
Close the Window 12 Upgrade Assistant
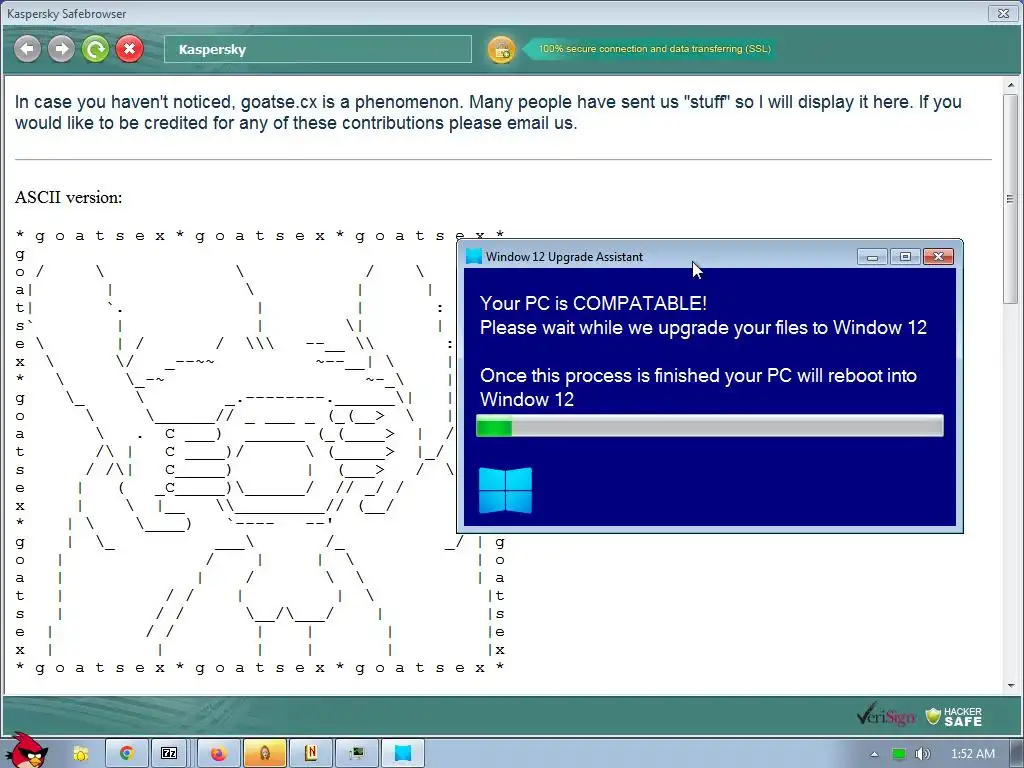tap(938, 257)
